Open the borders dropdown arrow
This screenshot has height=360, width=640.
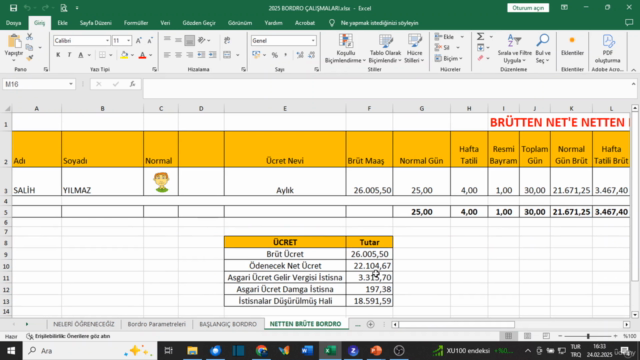point(111,55)
